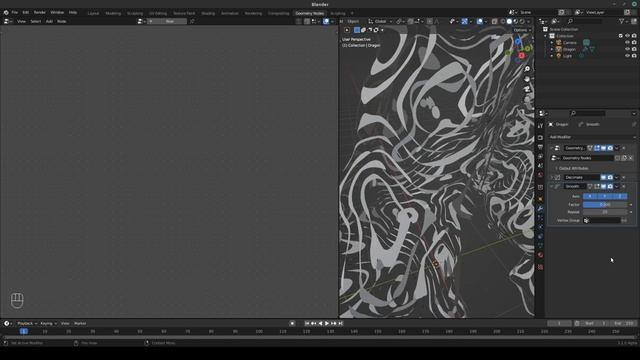Open the Render menu

point(40,13)
